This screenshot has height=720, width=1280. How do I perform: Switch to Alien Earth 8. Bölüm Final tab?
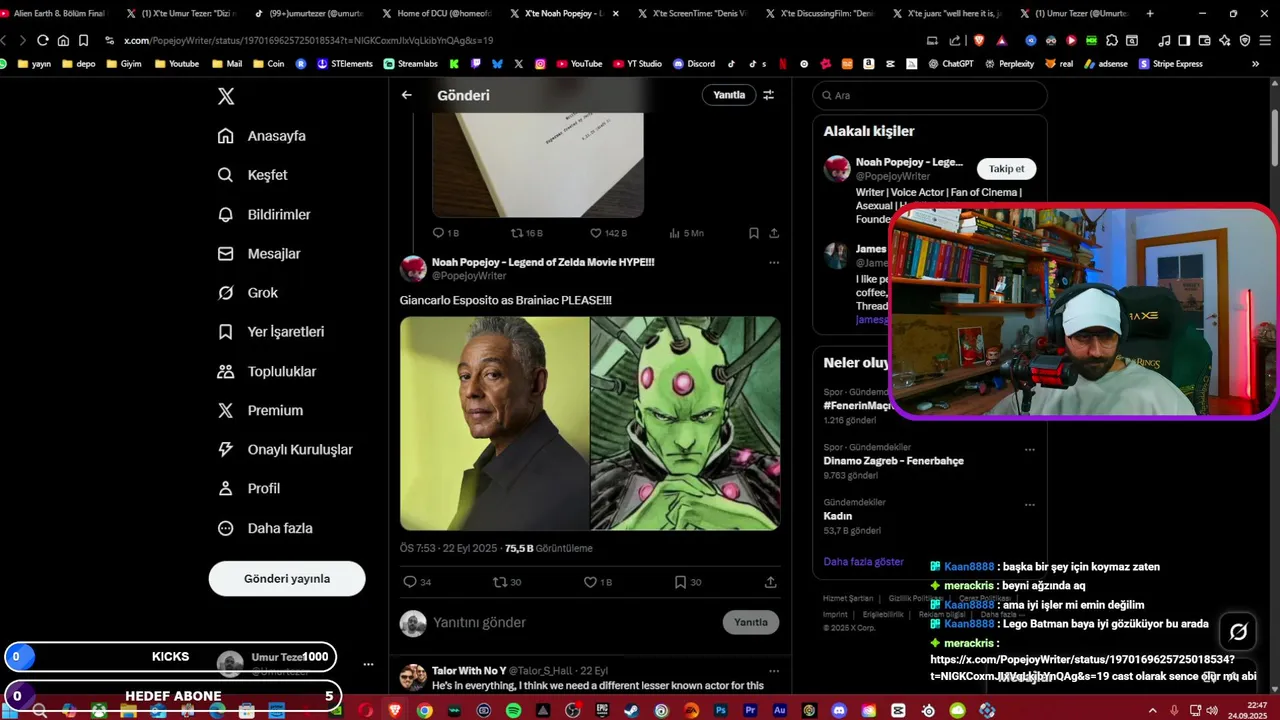pyautogui.click(x=58, y=14)
